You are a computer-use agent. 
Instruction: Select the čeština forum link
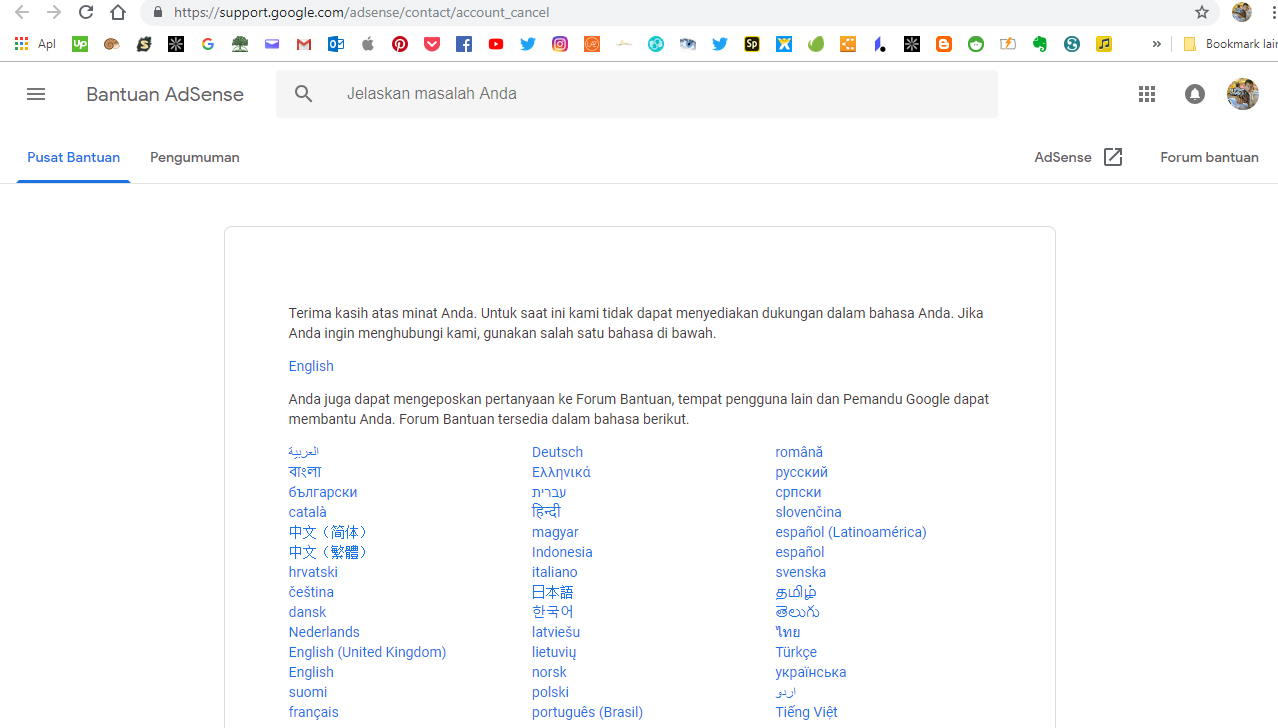311,592
